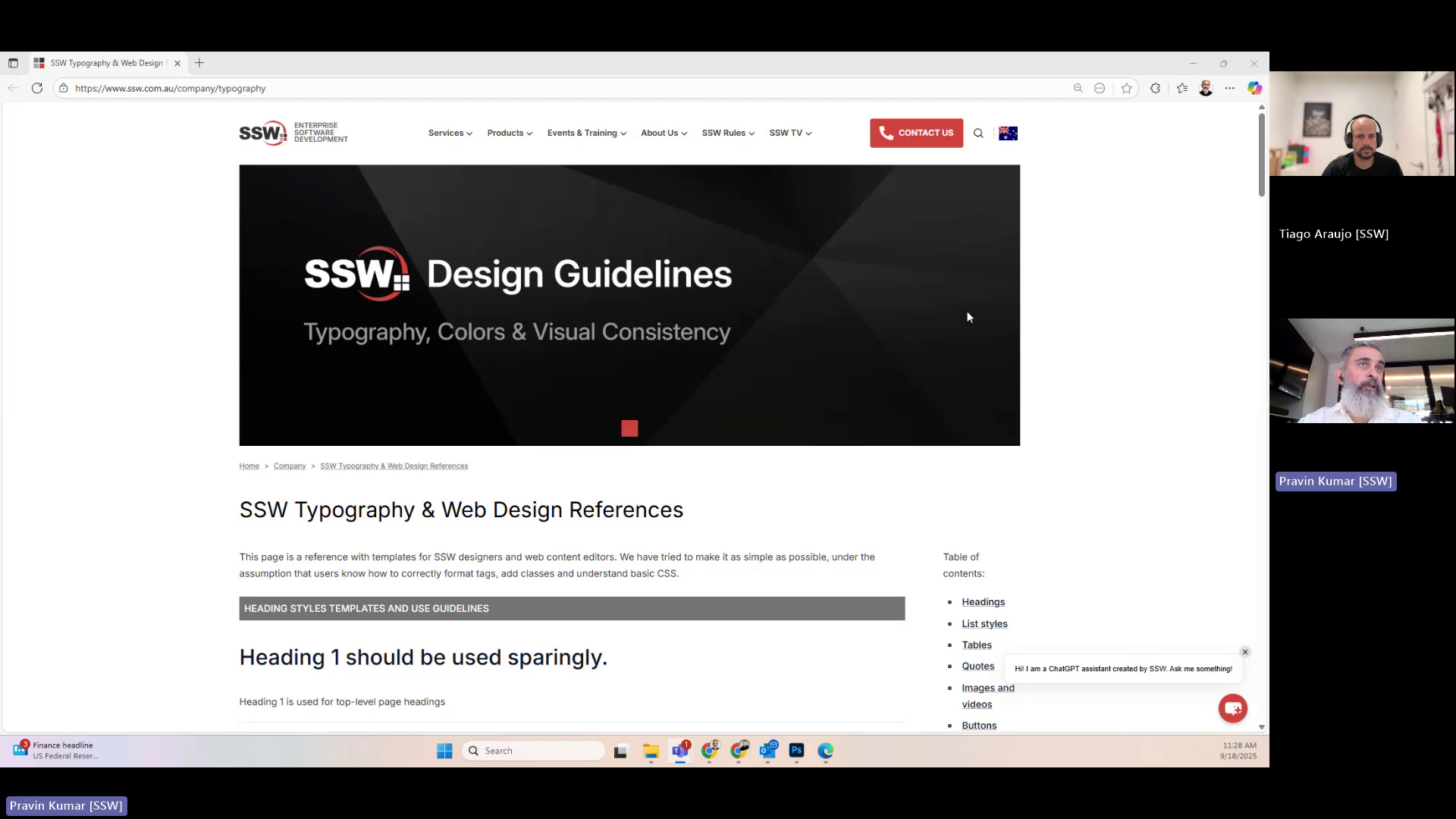Open Microsoft Teams from taskbar
The width and height of the screenshot is (1456, 819).
pos(680,751)
